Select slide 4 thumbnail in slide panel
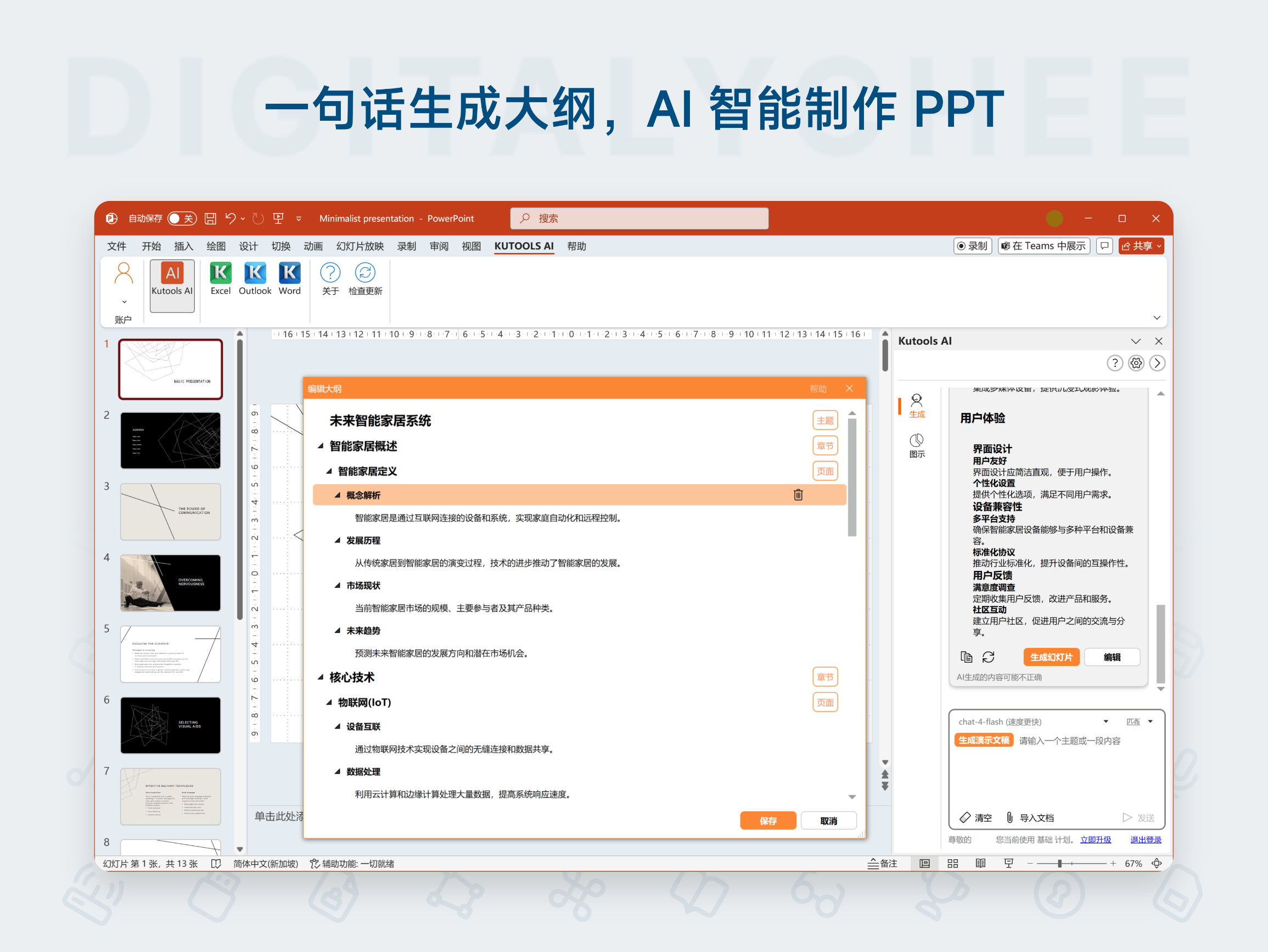 tap(170, 583)
